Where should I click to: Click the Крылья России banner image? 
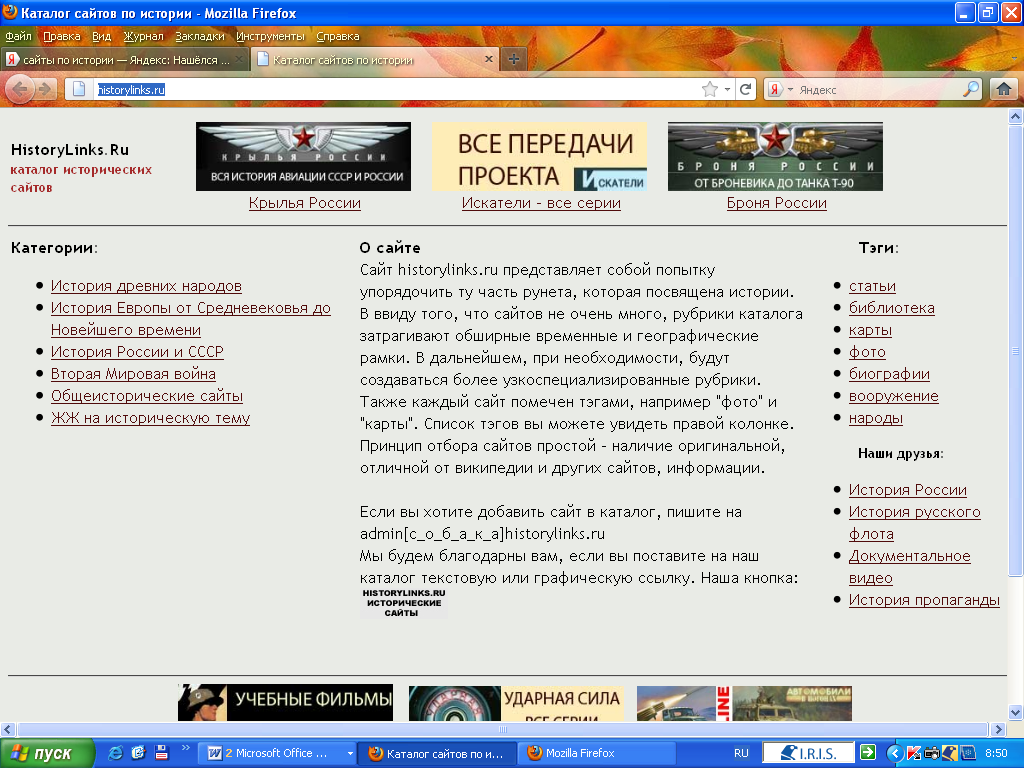(x=304, y=157)
